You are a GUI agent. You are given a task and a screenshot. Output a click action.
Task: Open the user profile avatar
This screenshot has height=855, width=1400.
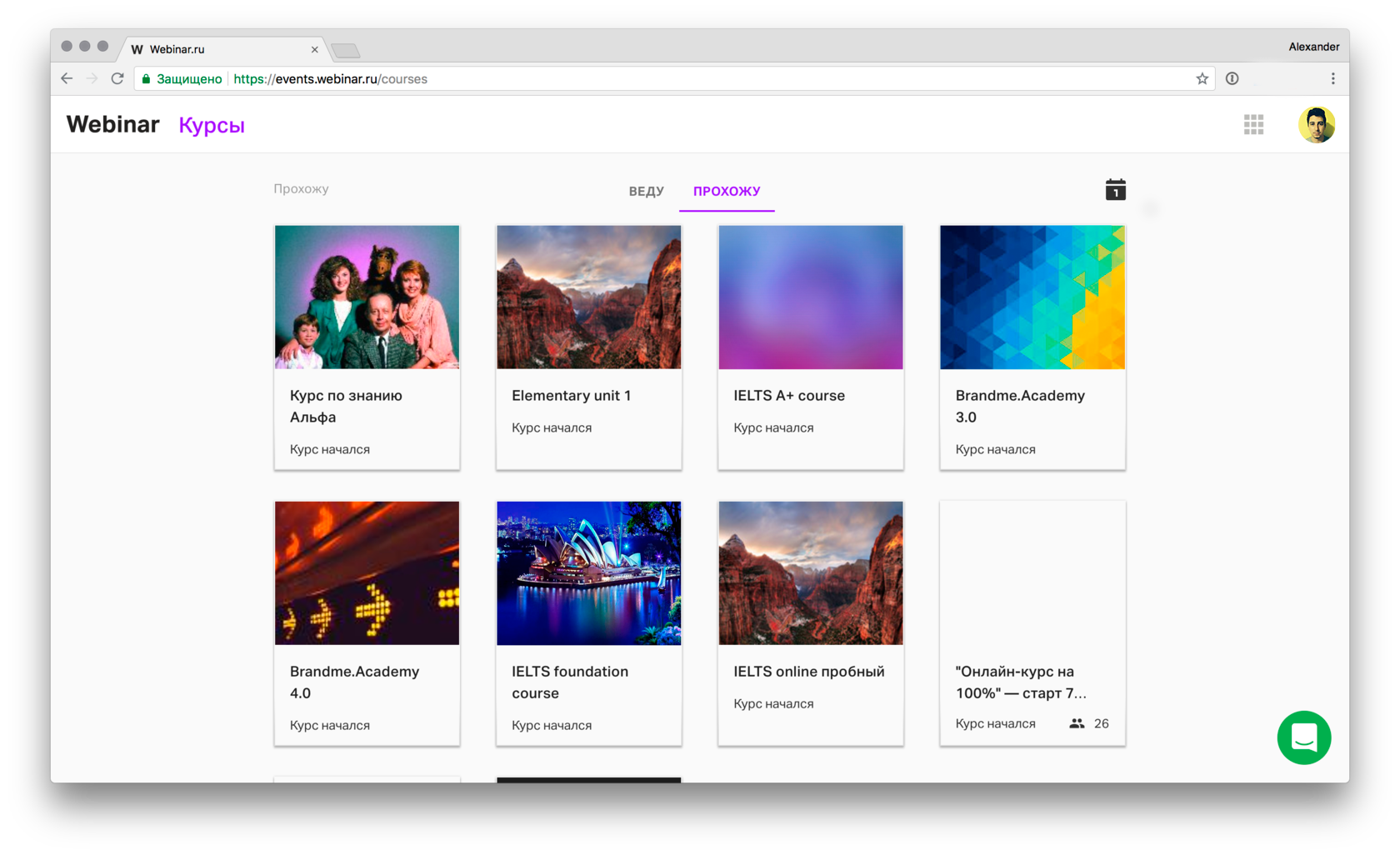click(x=1317, y=125)
